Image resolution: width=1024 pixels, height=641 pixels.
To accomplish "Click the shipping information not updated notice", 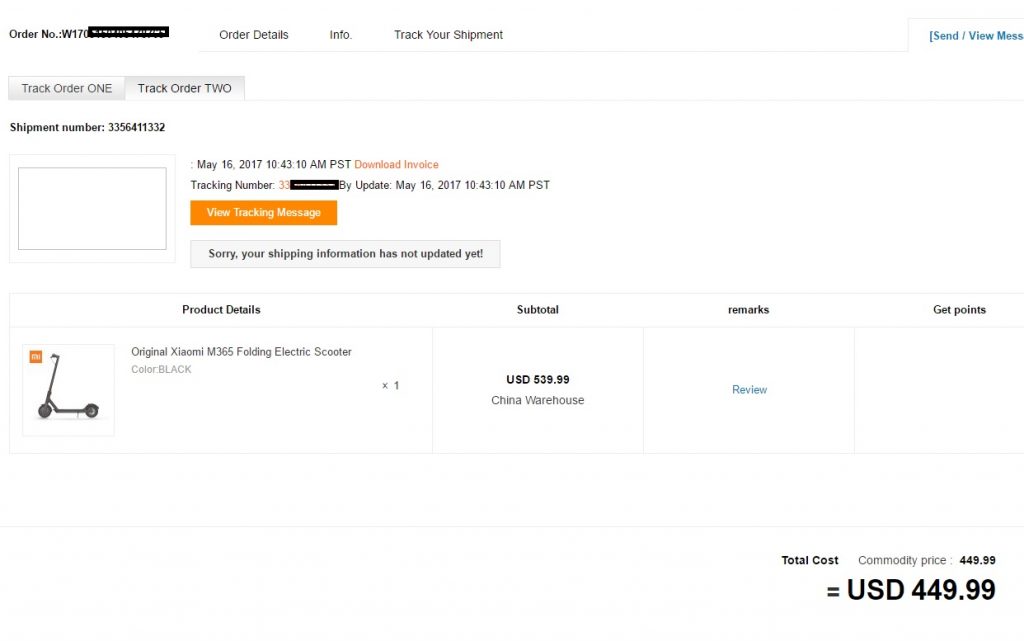I will coord(345,254).
